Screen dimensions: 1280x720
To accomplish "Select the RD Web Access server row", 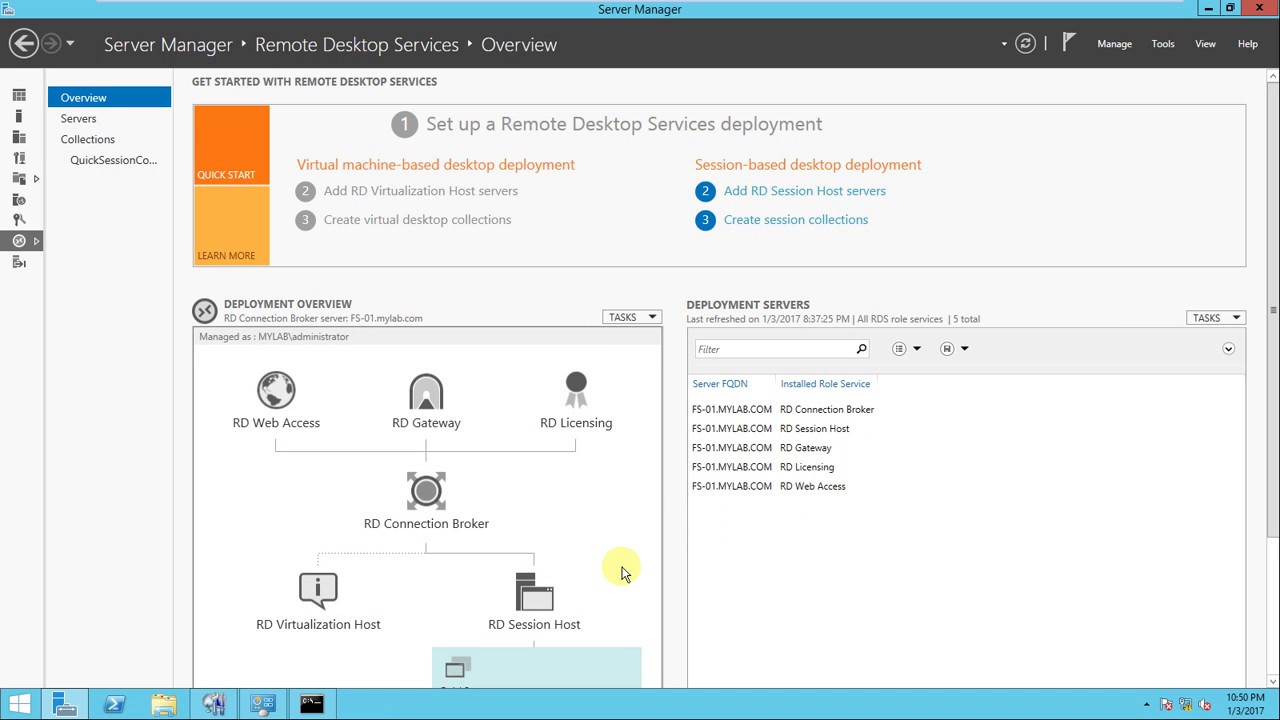I will [965, 486].
